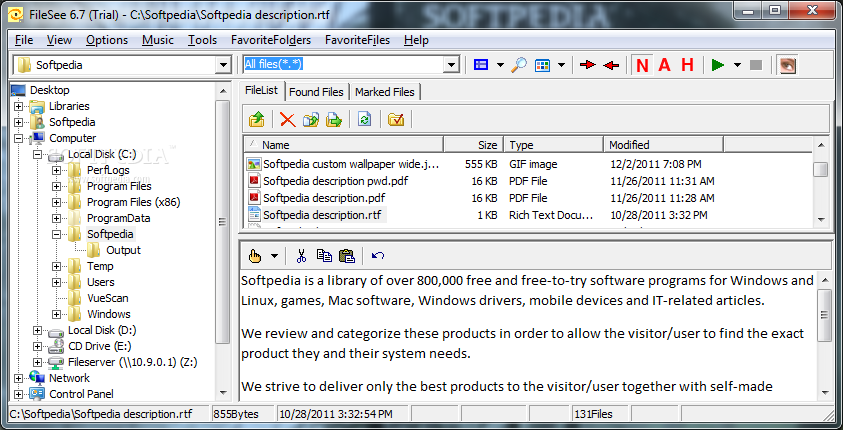Open the Help menu
The width and height of the screenshot is (843, 430).
click(416, 40)
